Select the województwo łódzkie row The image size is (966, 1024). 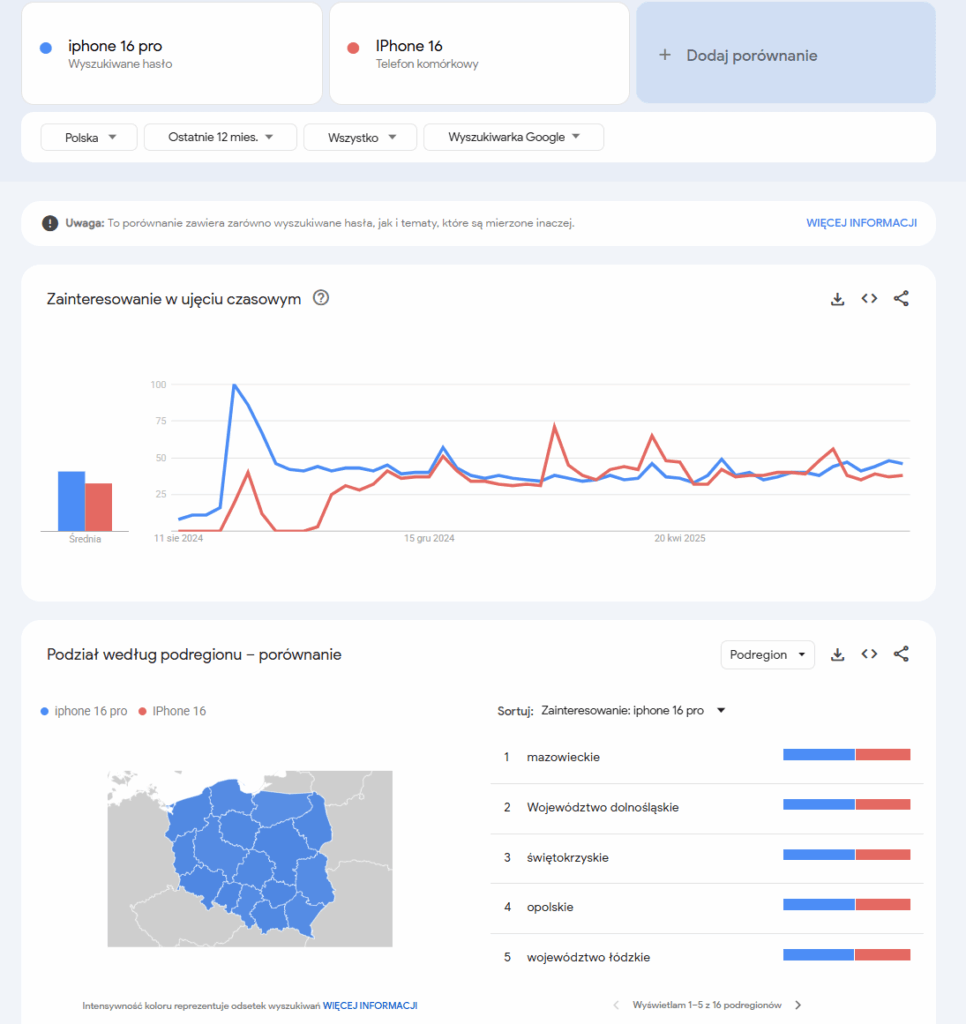point(707,957)
